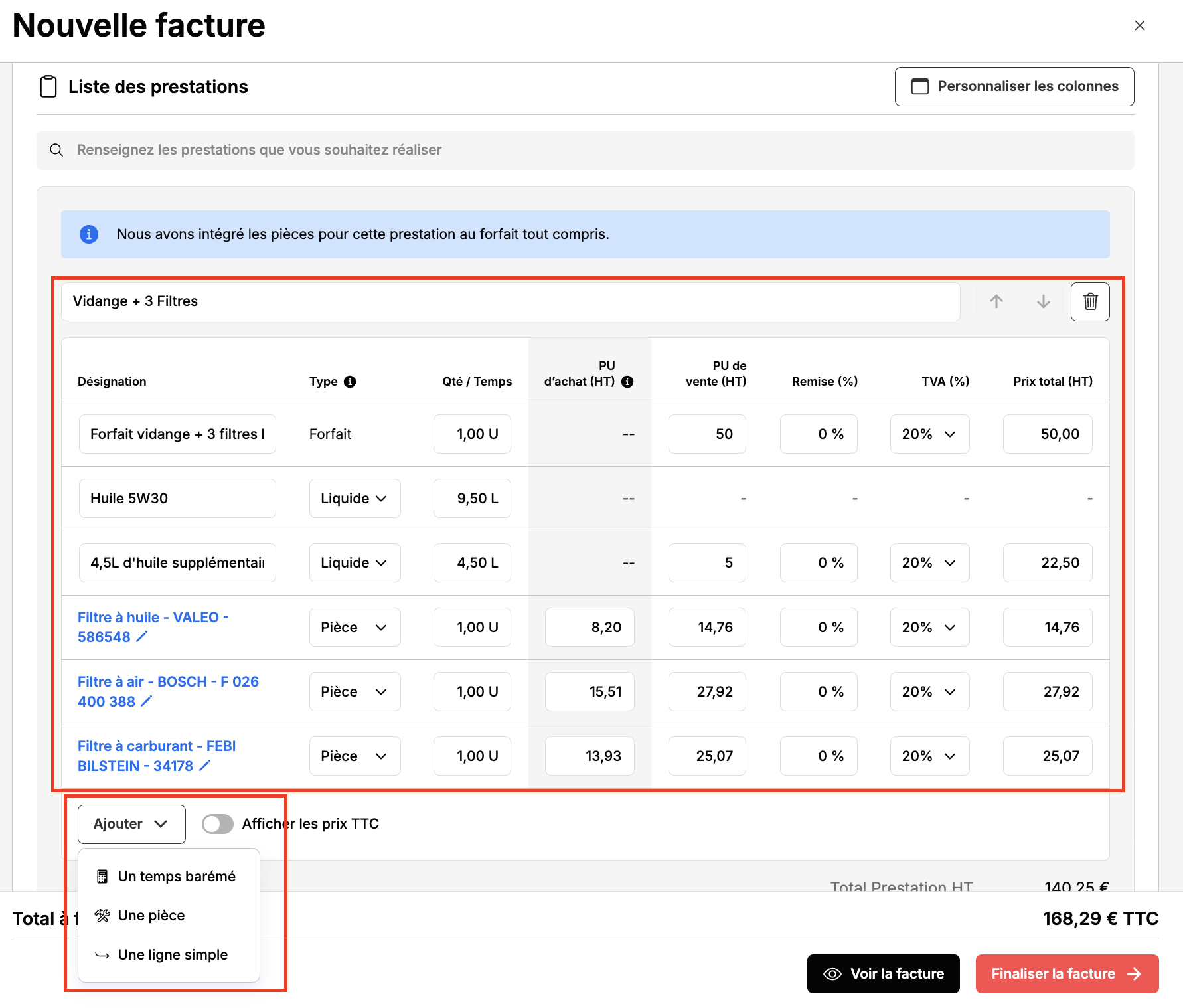Viewport: 1183px width, 1008px height.
Task: Edit sale price 27,92 for Filtre à air
Action: (707, 692)
